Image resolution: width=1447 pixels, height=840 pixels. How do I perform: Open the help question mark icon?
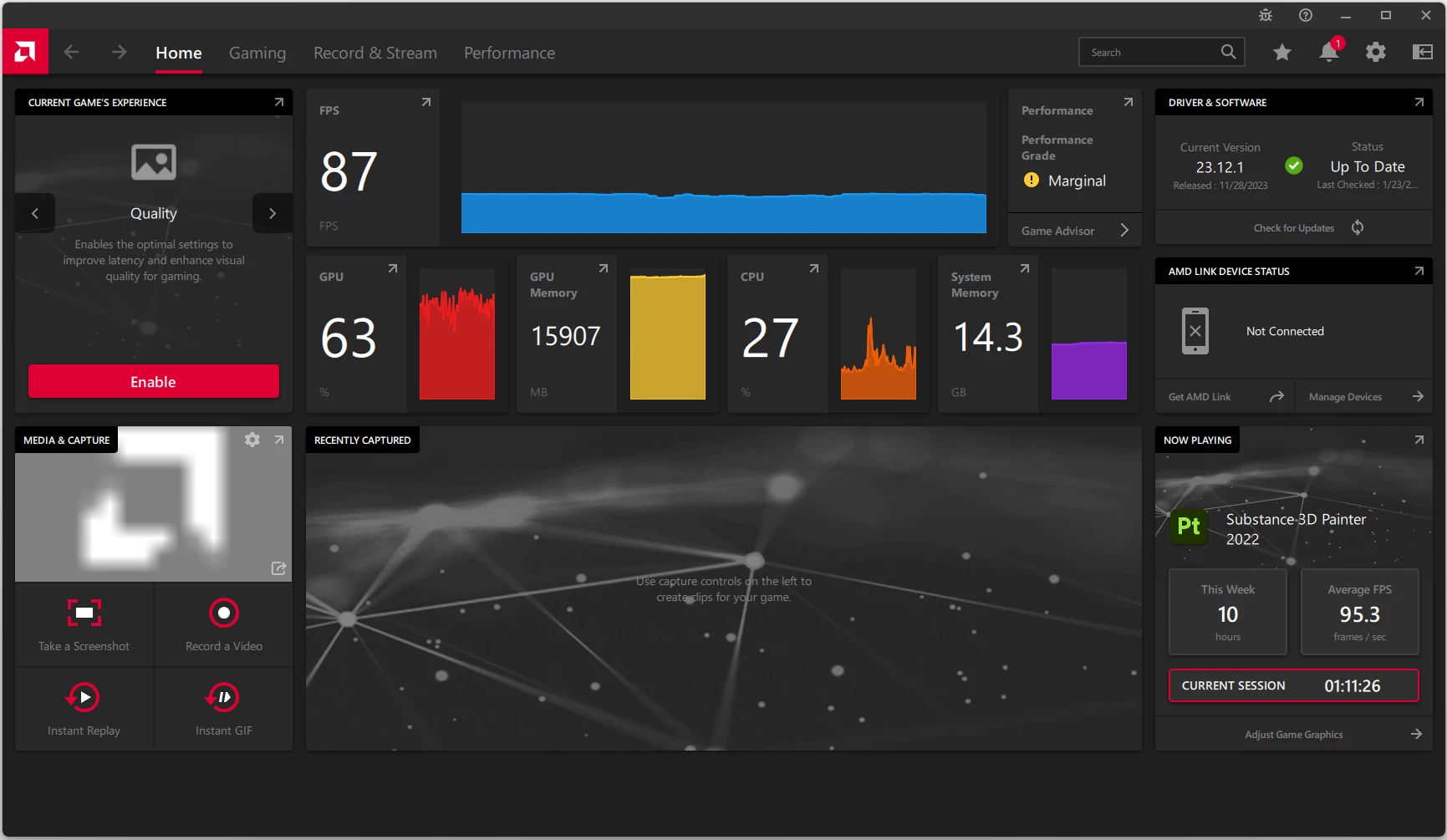point(1306,15)
